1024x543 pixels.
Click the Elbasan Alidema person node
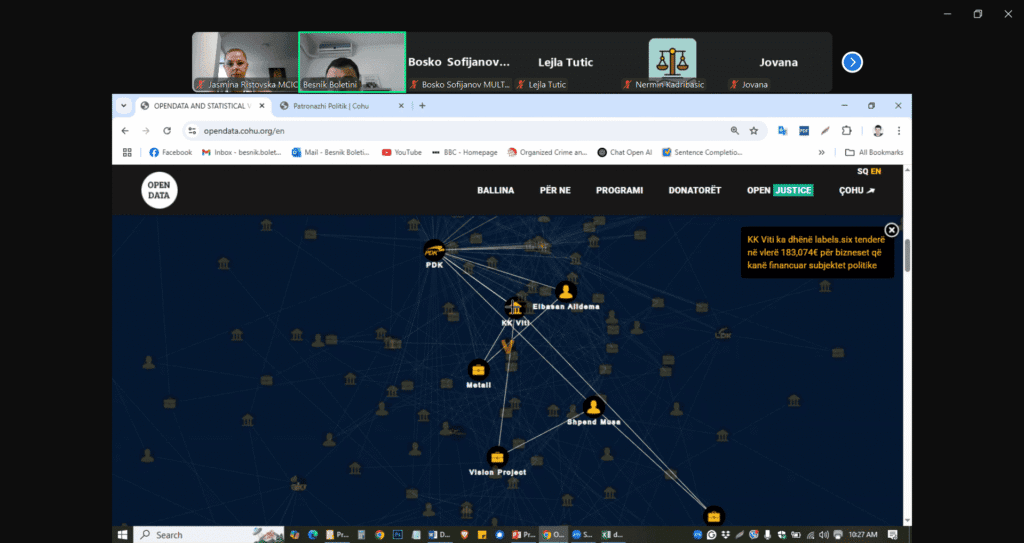pos(566,292)
